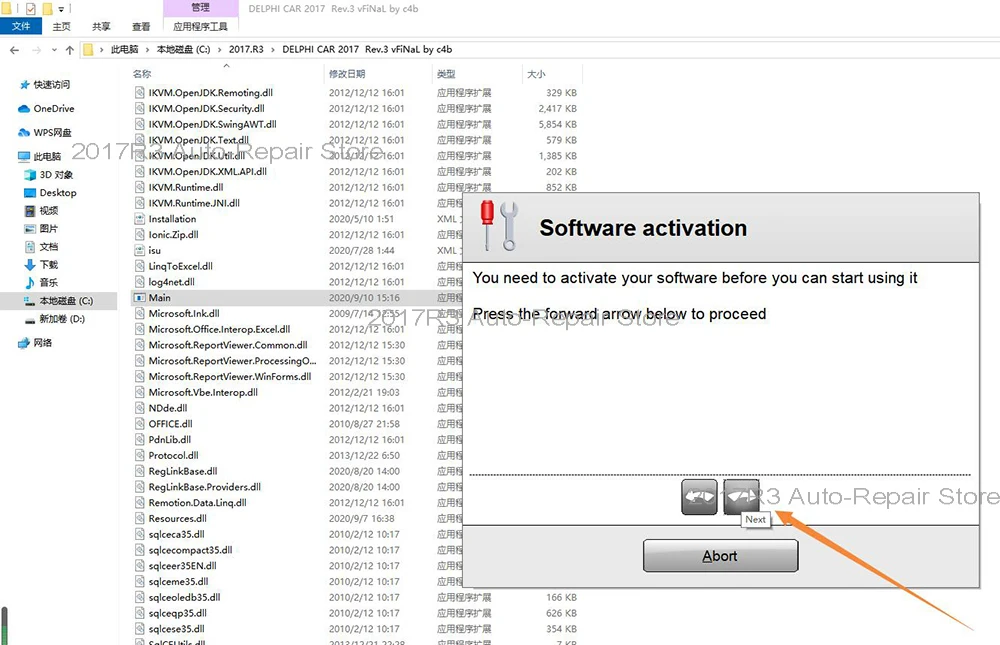Select the Main application file

(159, 297)
